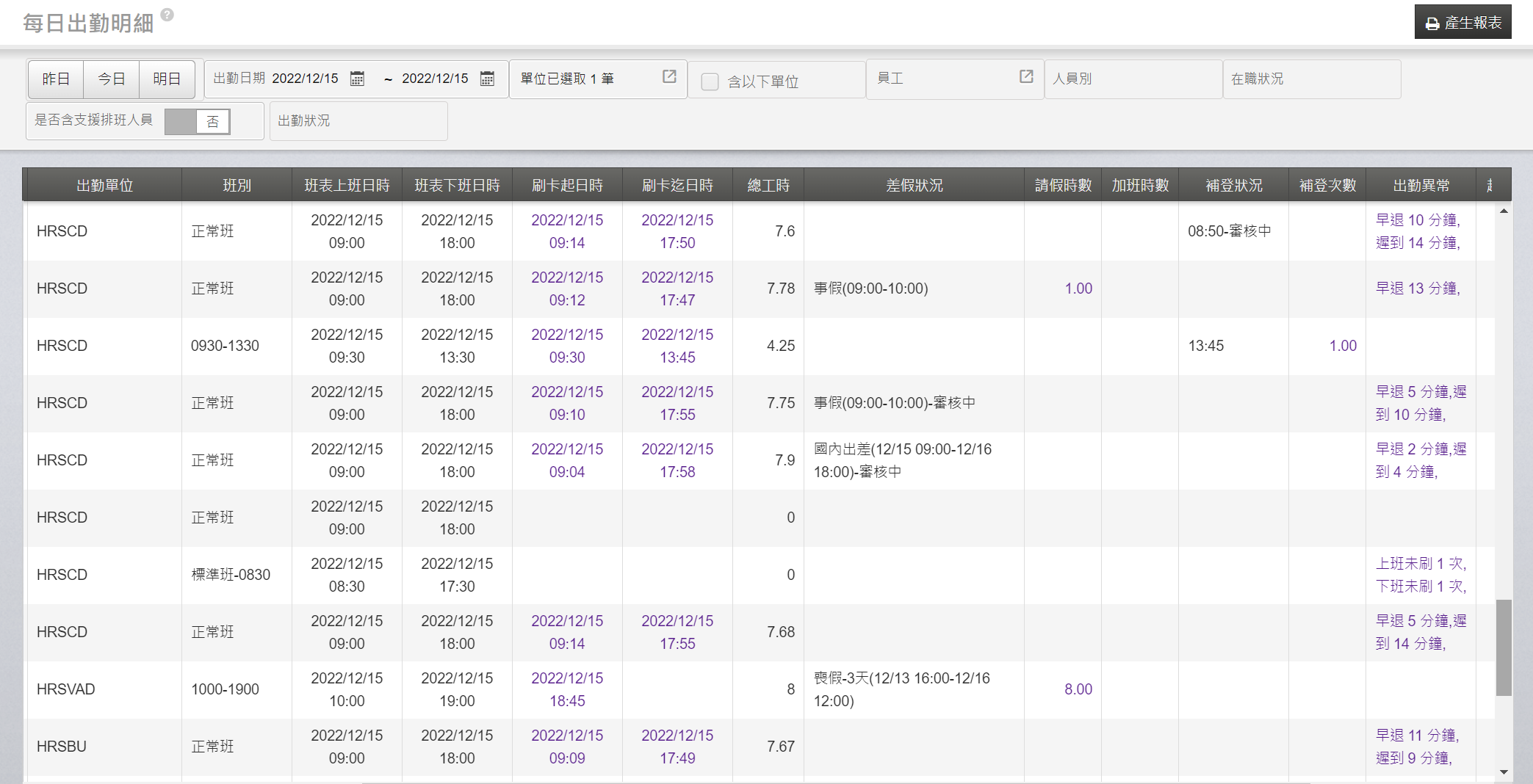Open the 人員別 dropdown
1533x784 pixels.
1133,79
